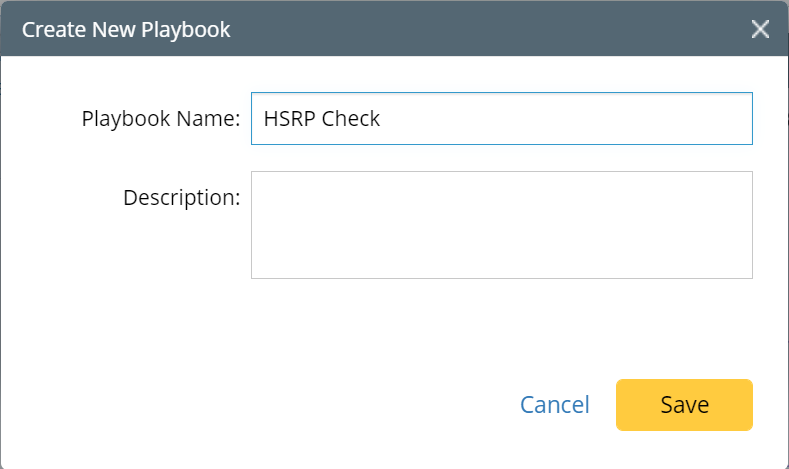Abort the dialog using Cancel
This screenshot has width=789, height=469.
555,405
